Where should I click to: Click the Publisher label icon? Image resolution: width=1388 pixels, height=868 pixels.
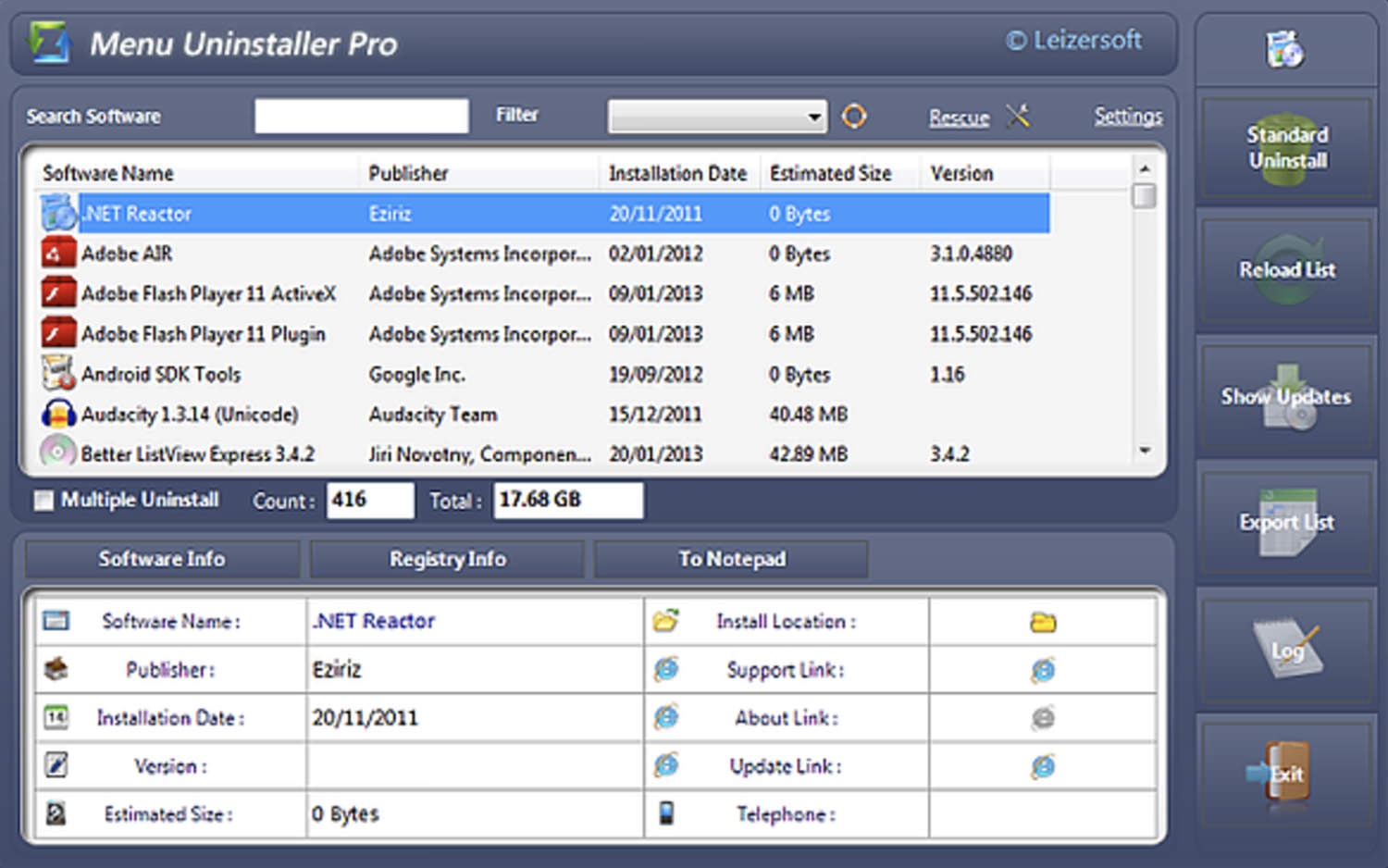56,668
